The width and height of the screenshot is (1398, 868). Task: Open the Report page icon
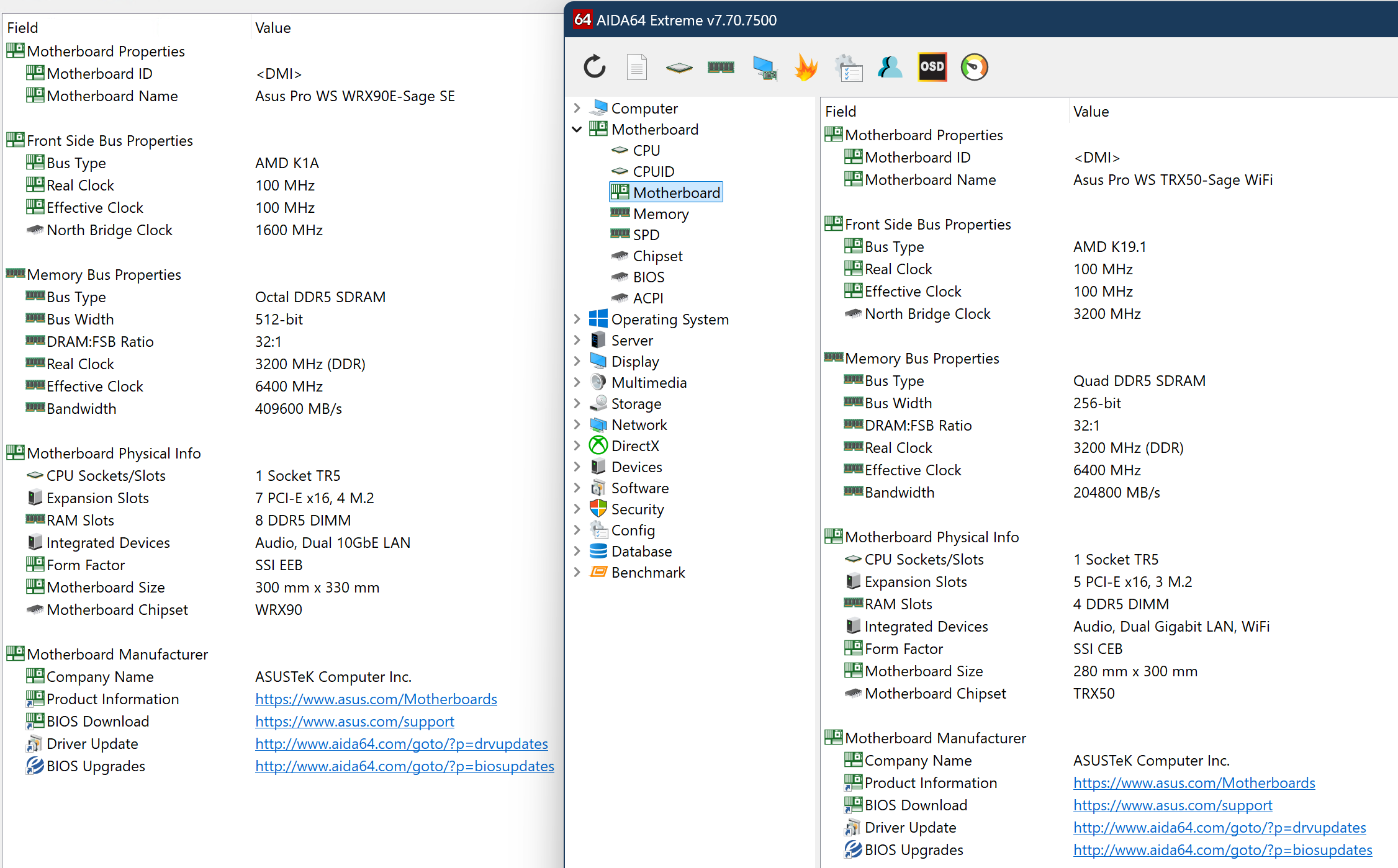[636, 67]
